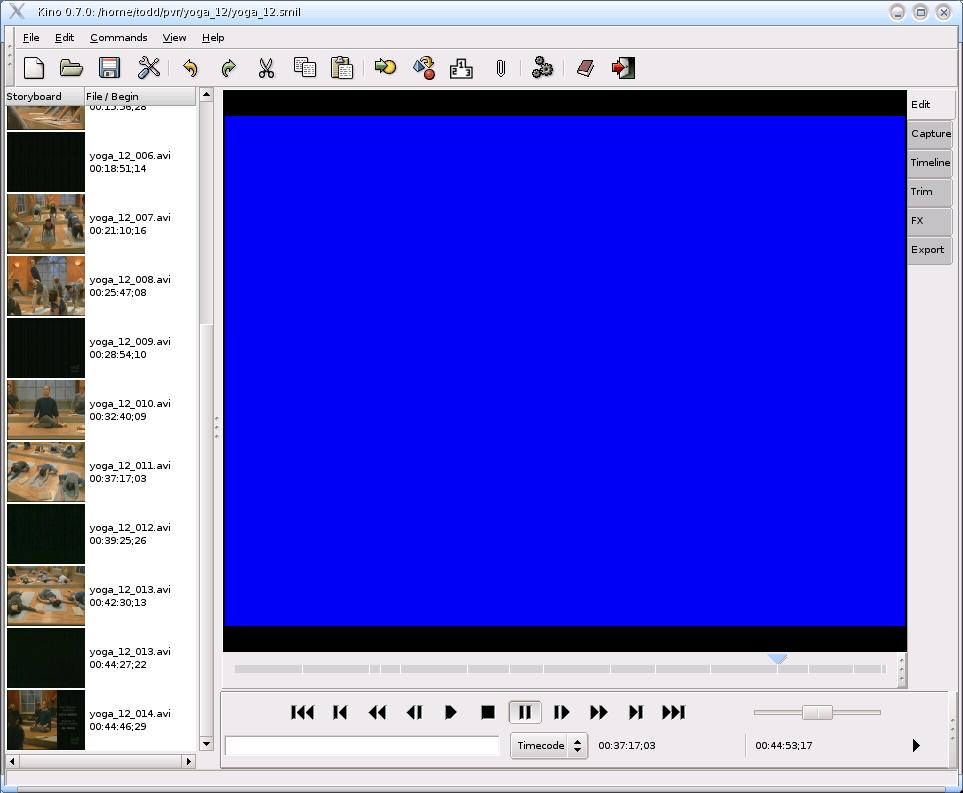Image resolution: width=963 pixels, height=793 pixels.
Task: Toggle the Pause button
Action: [x=524, y=713]
